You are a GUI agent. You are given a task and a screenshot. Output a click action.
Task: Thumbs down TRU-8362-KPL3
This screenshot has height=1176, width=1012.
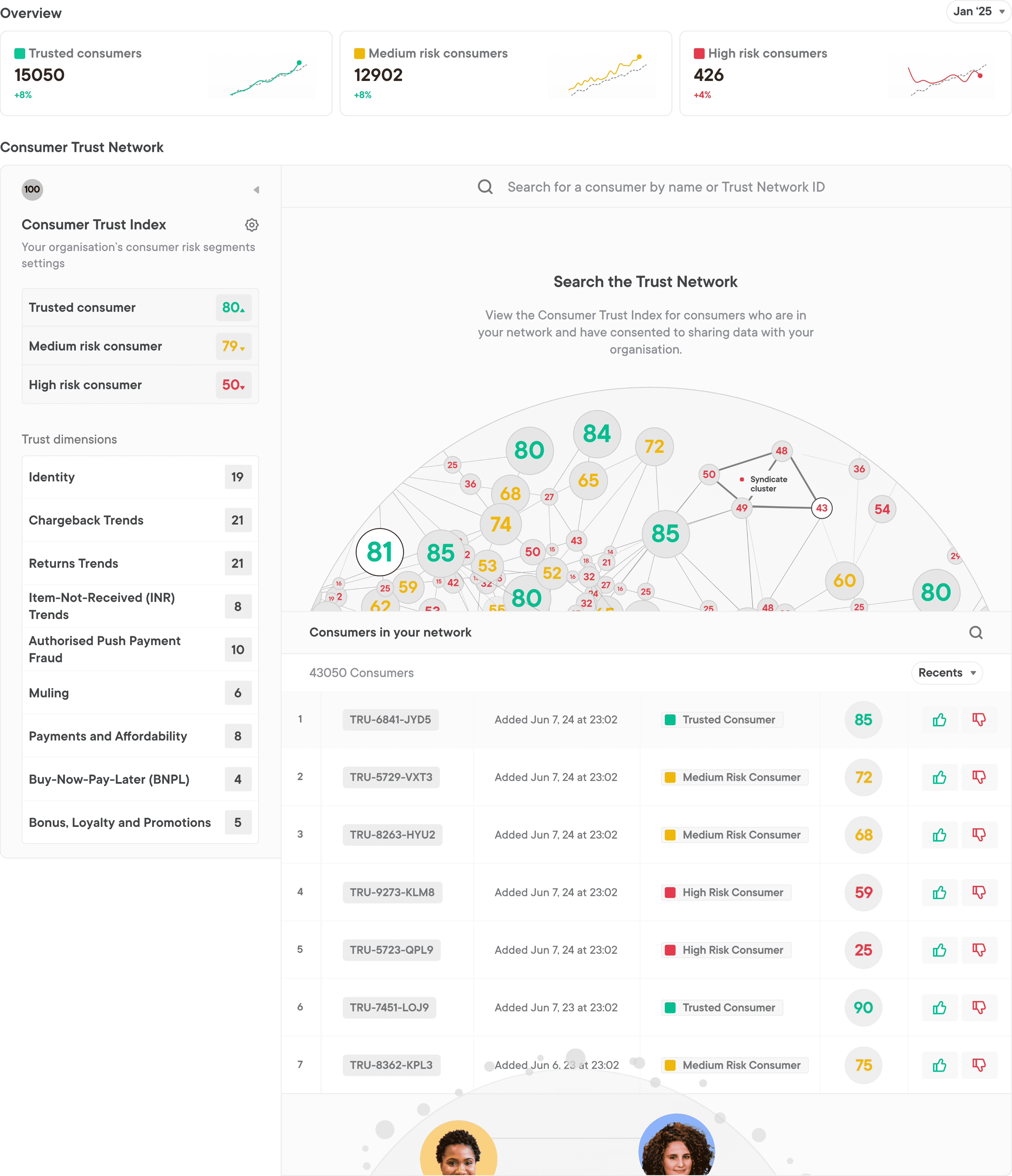point(979,1065)
